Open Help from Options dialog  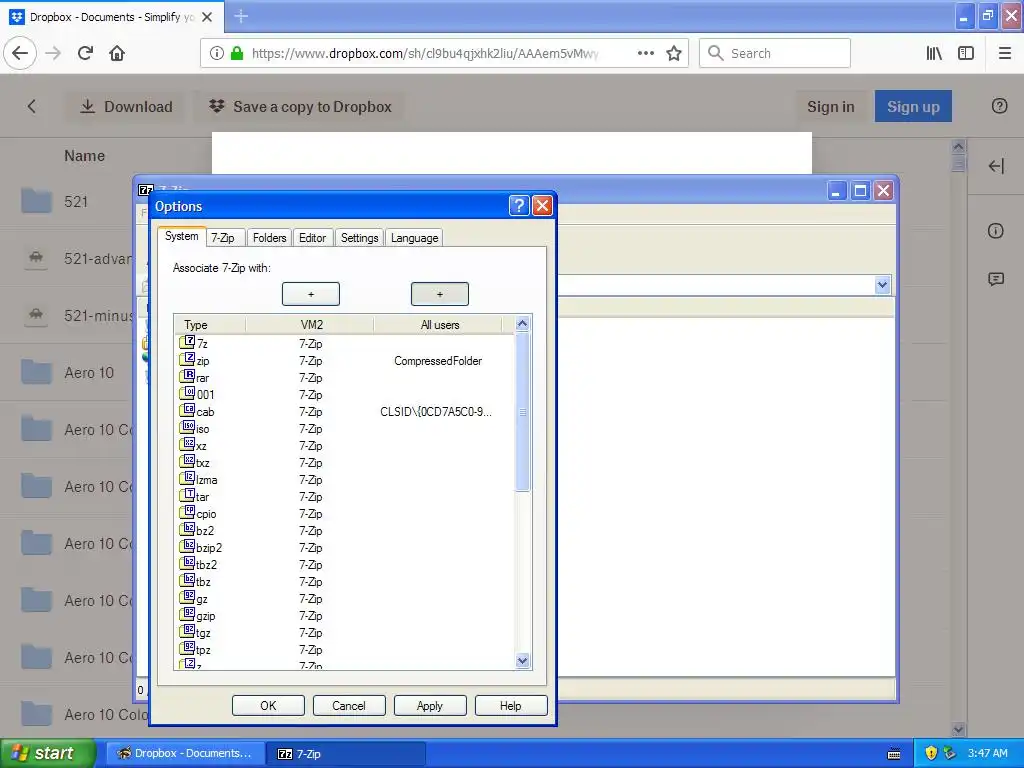point(511,705)
